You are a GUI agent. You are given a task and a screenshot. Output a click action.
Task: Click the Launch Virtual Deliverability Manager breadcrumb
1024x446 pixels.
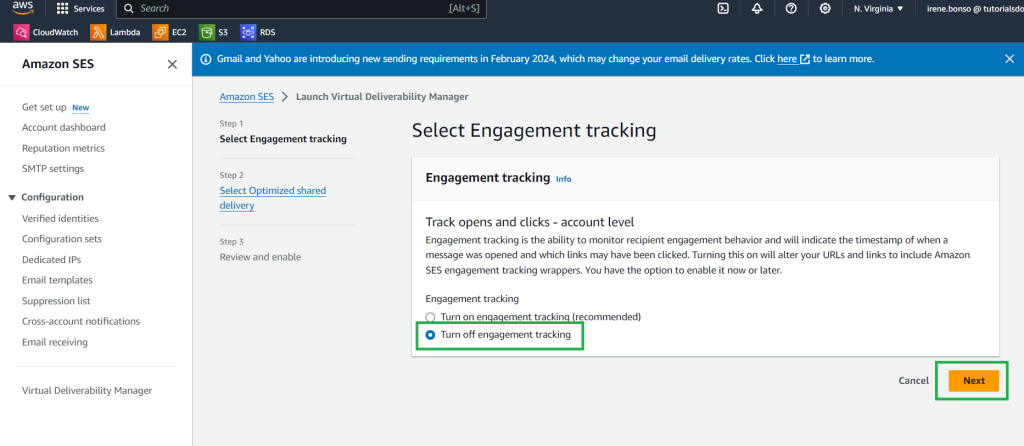(382, 97)
